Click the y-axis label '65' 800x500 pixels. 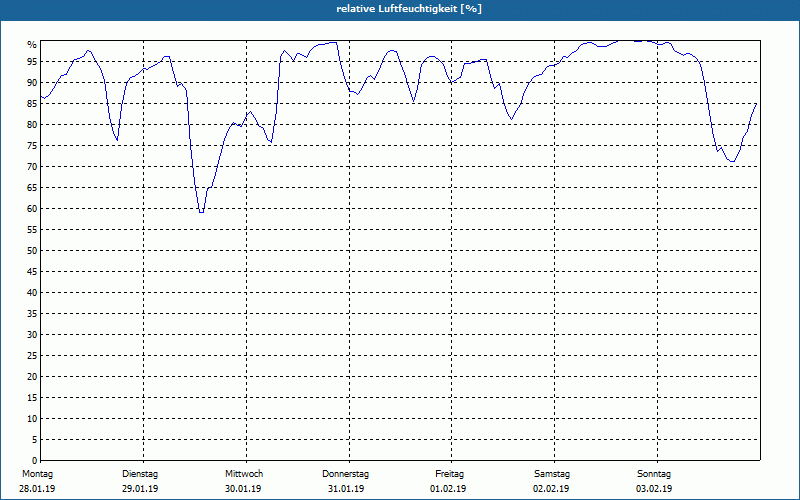[x=32, y=188]
